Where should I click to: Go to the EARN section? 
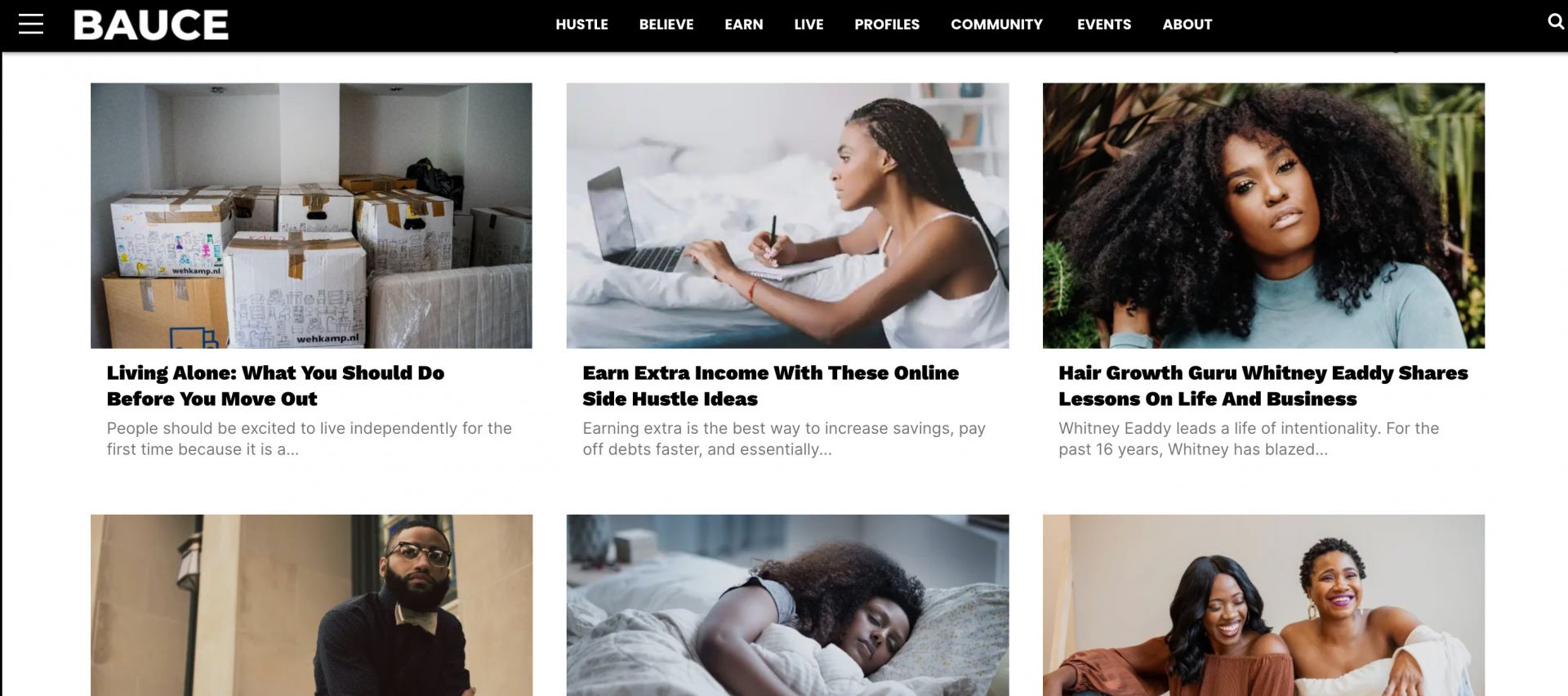point(744,25)
